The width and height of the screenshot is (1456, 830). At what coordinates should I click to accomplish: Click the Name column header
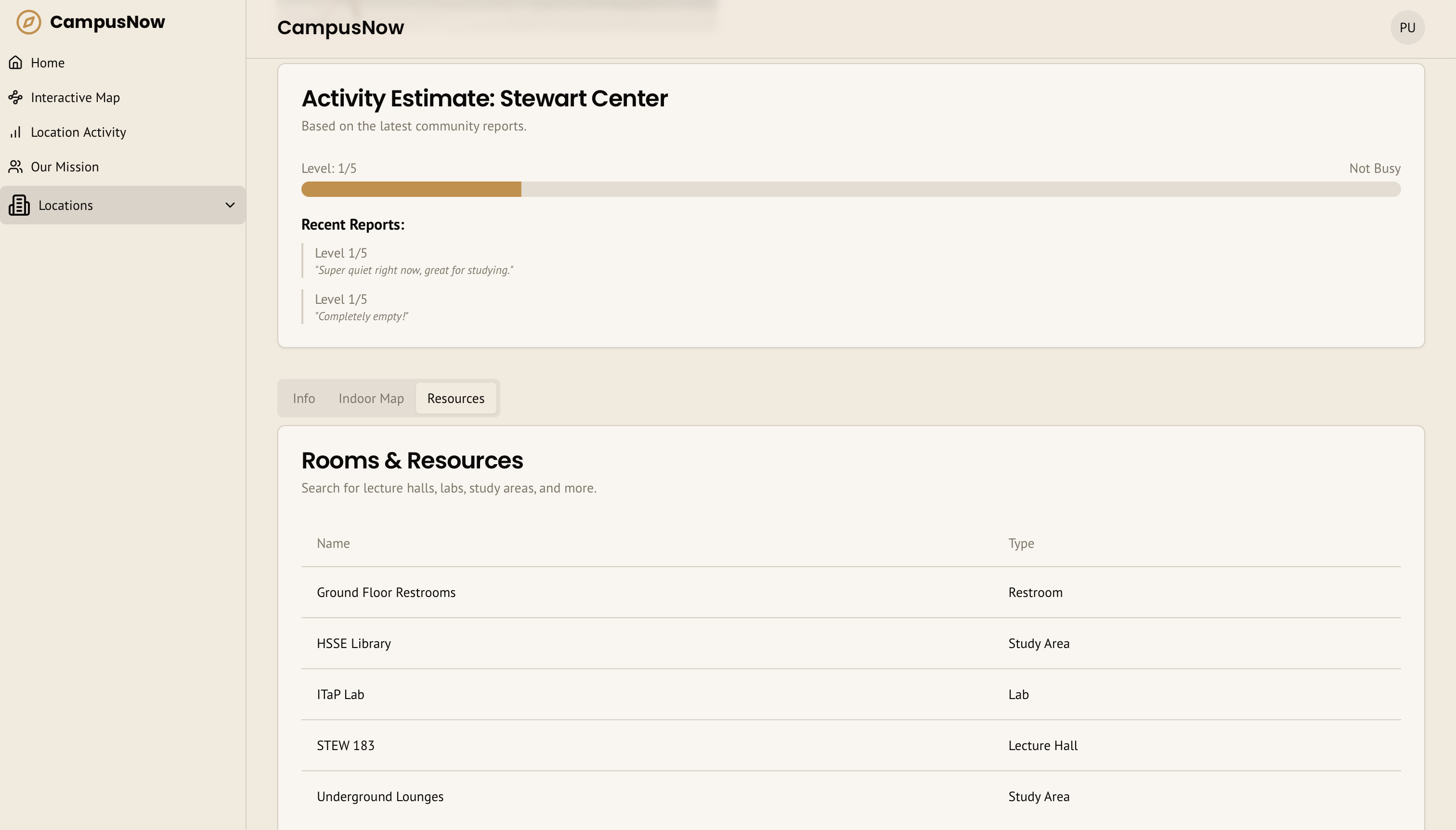tap(333, 543)
